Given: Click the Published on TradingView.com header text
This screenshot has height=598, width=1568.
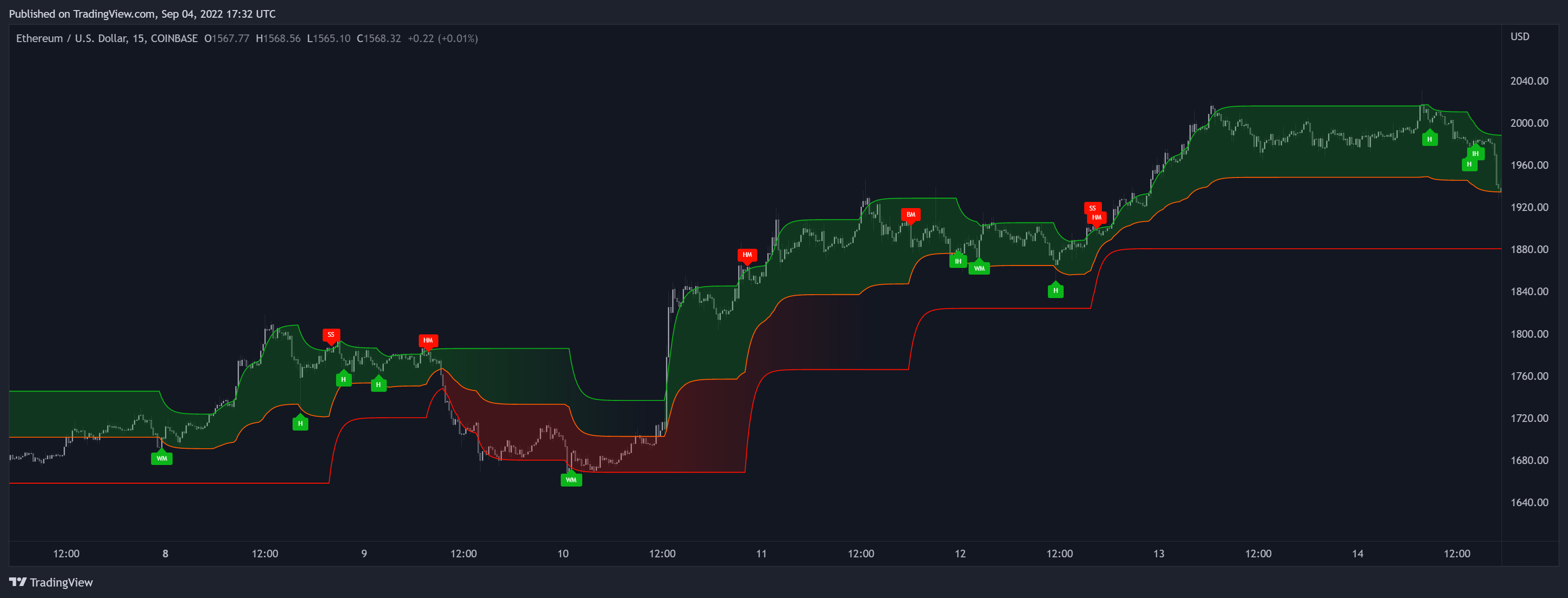Looking at the screenshot, I should 142,13.
